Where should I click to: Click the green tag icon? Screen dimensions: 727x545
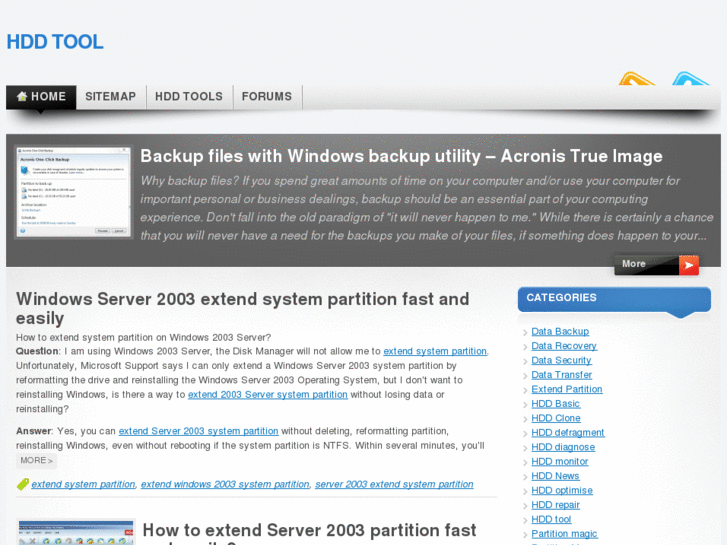(x=23, y=484)
